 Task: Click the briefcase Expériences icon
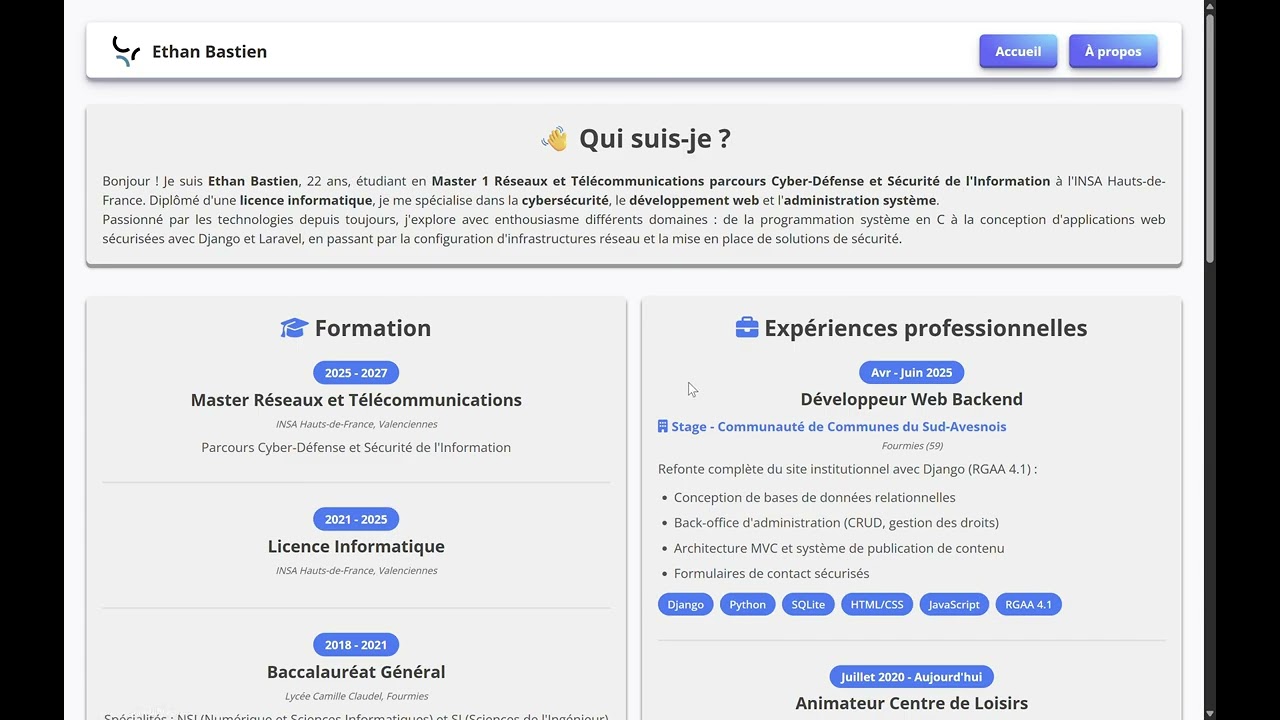[747, 328]
